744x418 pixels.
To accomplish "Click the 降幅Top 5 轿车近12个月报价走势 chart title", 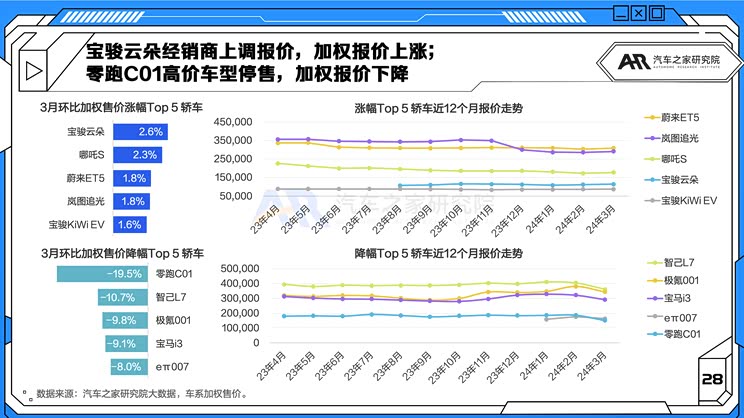I will coord(439,254).
